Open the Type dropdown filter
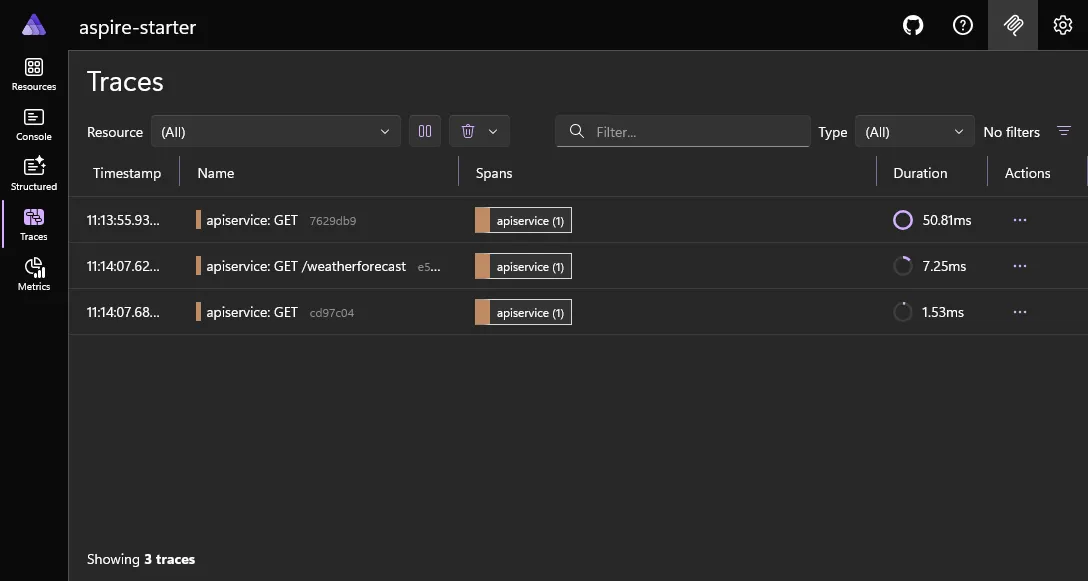 tap(913, 130)
